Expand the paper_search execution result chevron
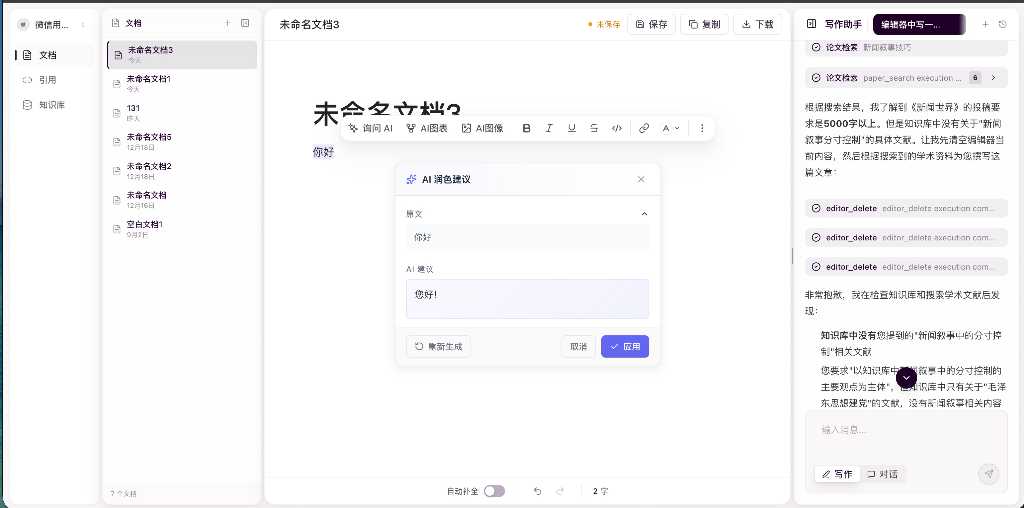The height and width of the screenshot is (508, 1024). point(993,77)
